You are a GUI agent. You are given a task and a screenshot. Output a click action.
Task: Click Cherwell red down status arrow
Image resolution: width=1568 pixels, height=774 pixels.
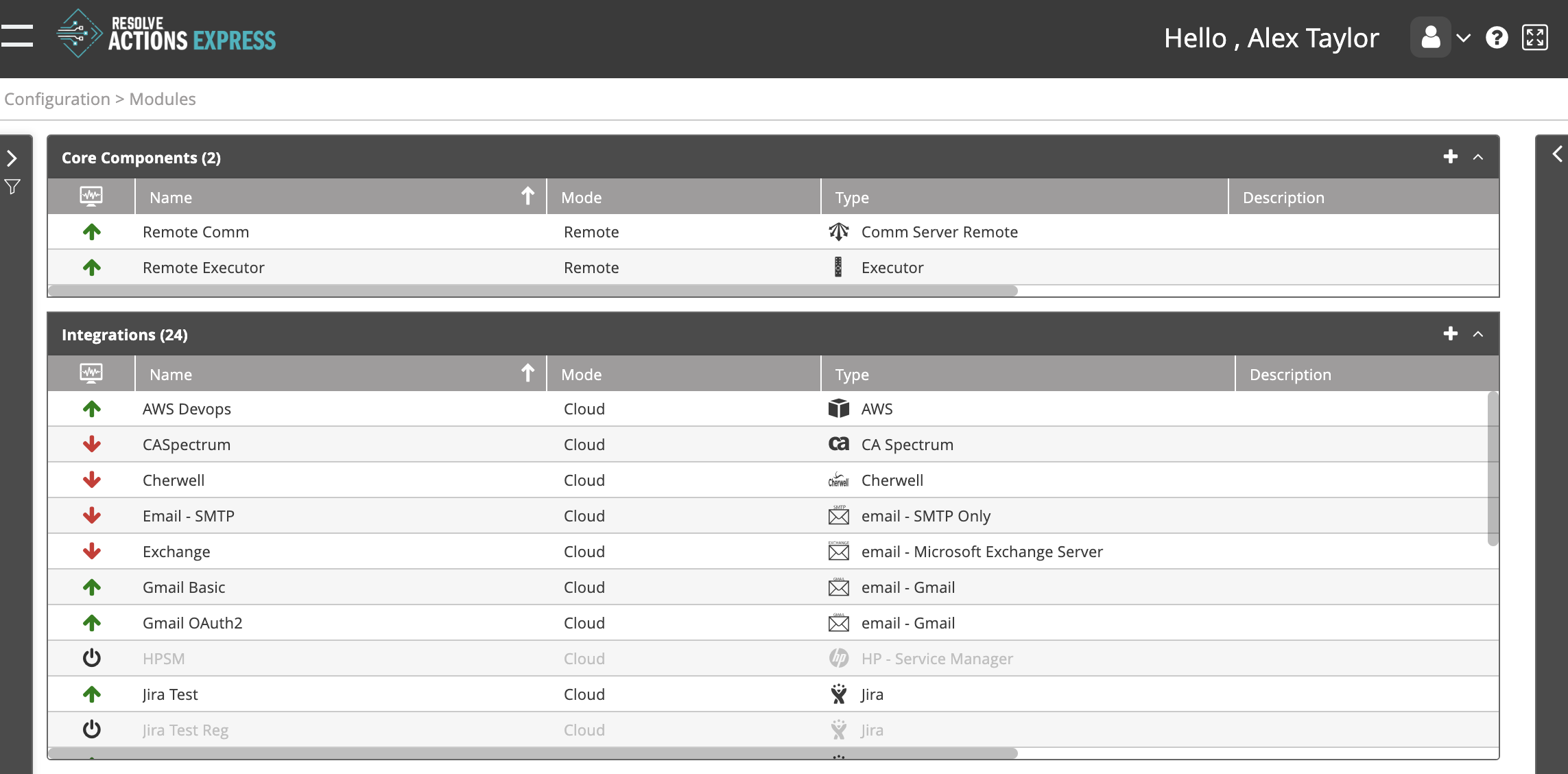92,480
